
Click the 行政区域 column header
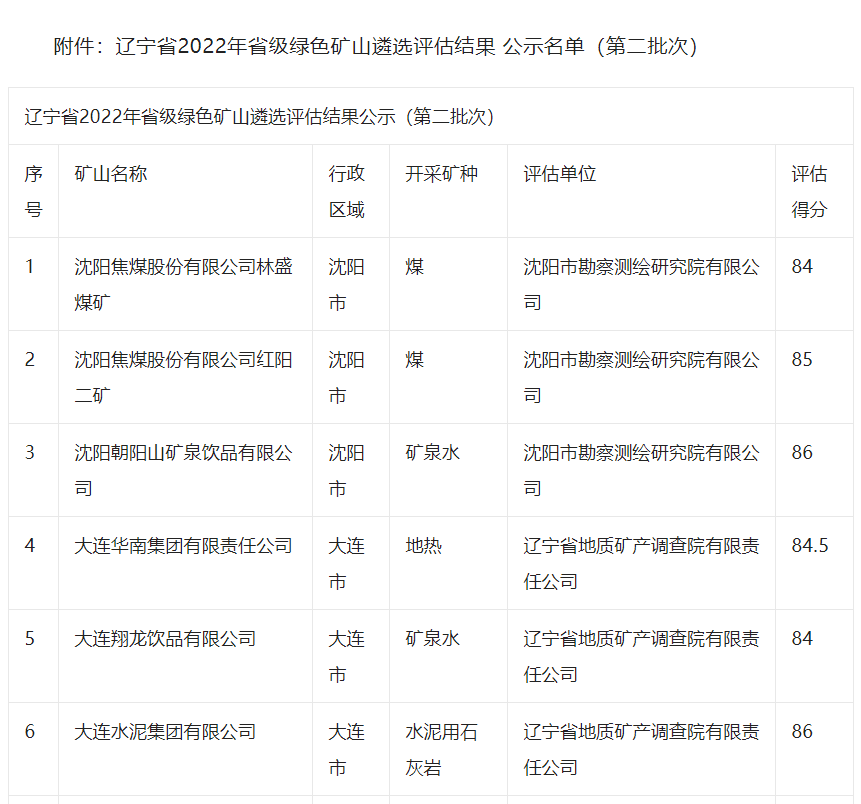347,191
